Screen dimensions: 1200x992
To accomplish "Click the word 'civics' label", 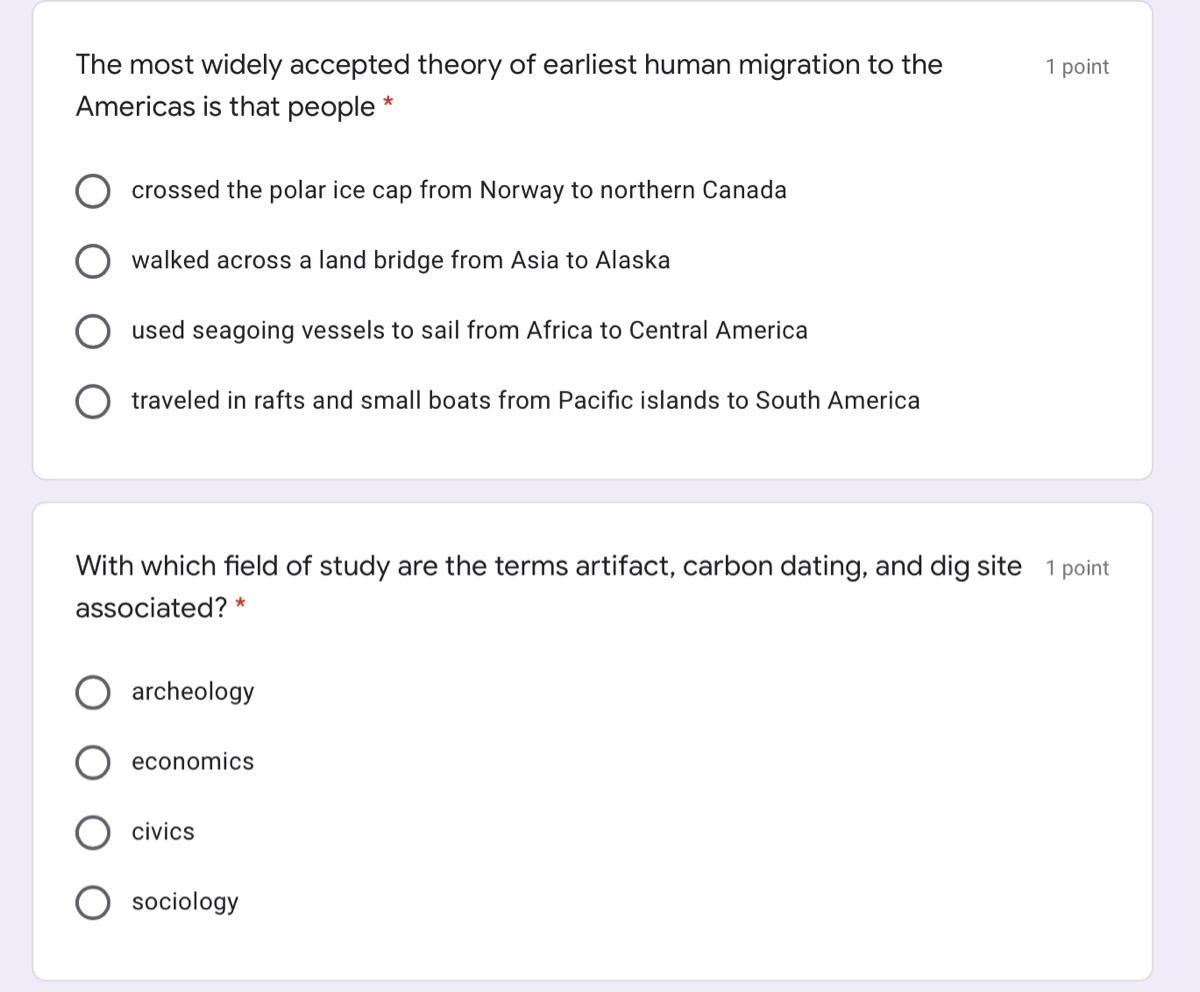I will pos(163,832).
